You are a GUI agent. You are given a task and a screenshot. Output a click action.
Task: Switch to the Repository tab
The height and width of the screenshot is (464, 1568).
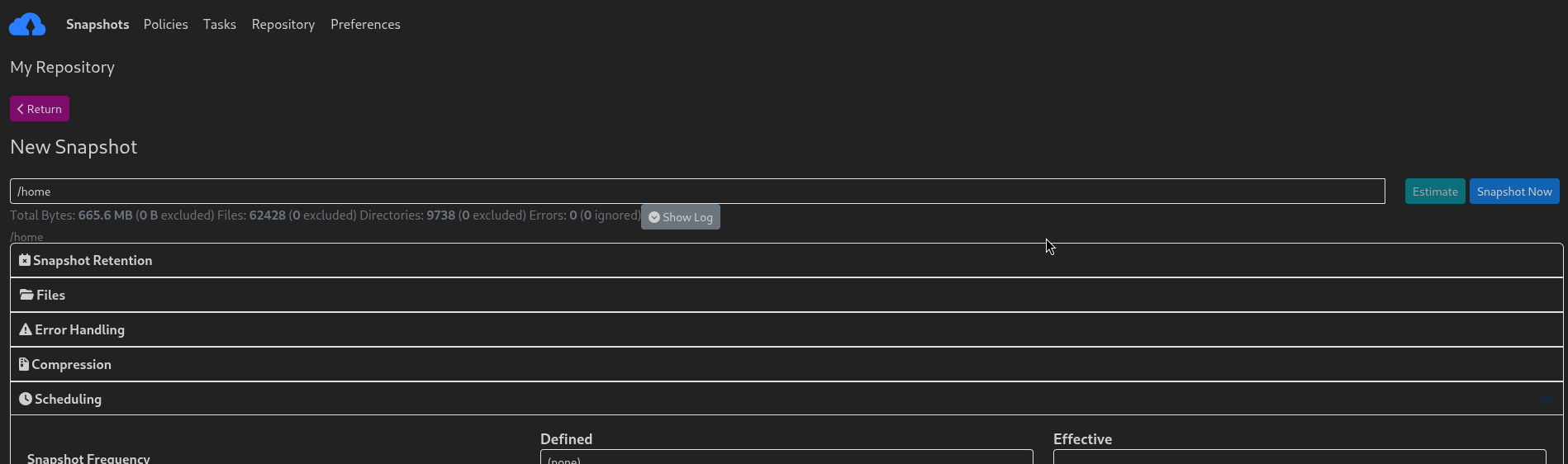coord(283,25)
